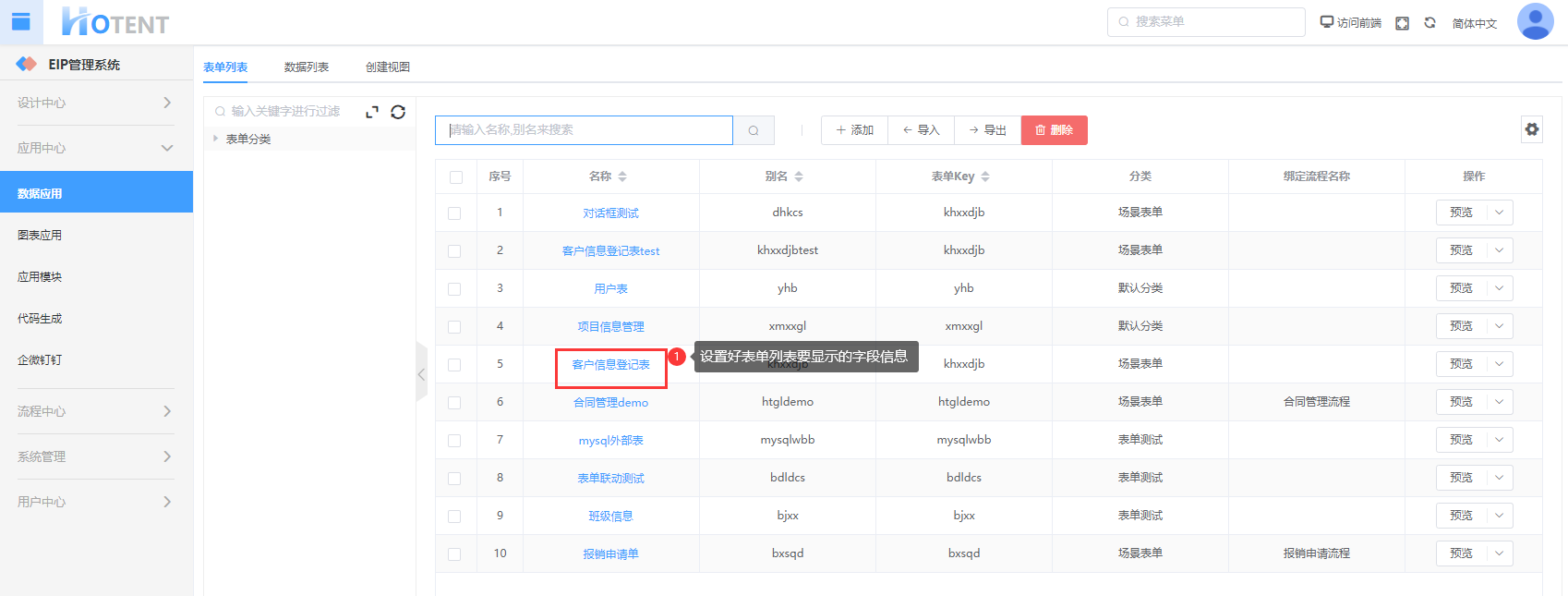Image resolution: width=1568 pixels, height=596 pixels.
Task: Open the user avatar menu
Action: (1535, 22)
